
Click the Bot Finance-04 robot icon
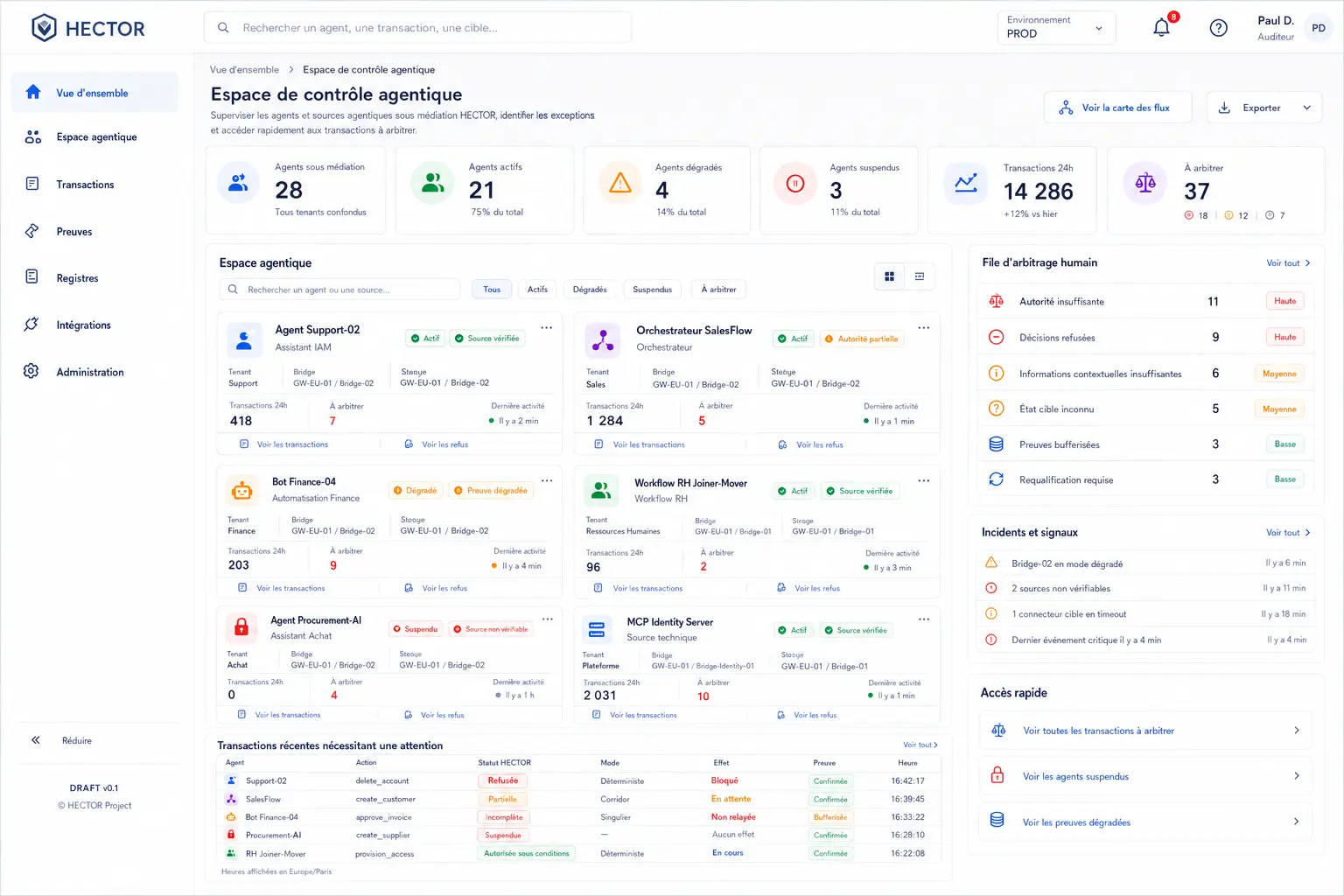coord(241,490)
